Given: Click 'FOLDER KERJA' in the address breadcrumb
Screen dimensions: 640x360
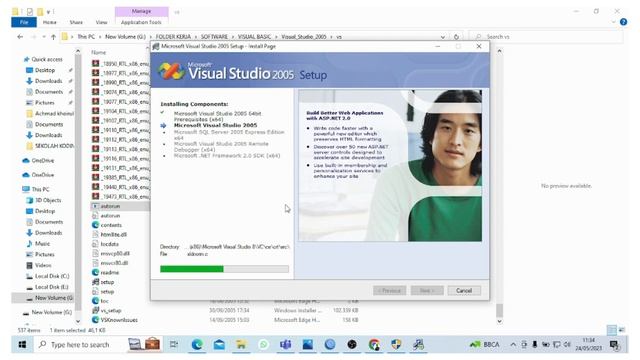Looking at the screenshot, I should pyautogui.click(x=173, y=37).
